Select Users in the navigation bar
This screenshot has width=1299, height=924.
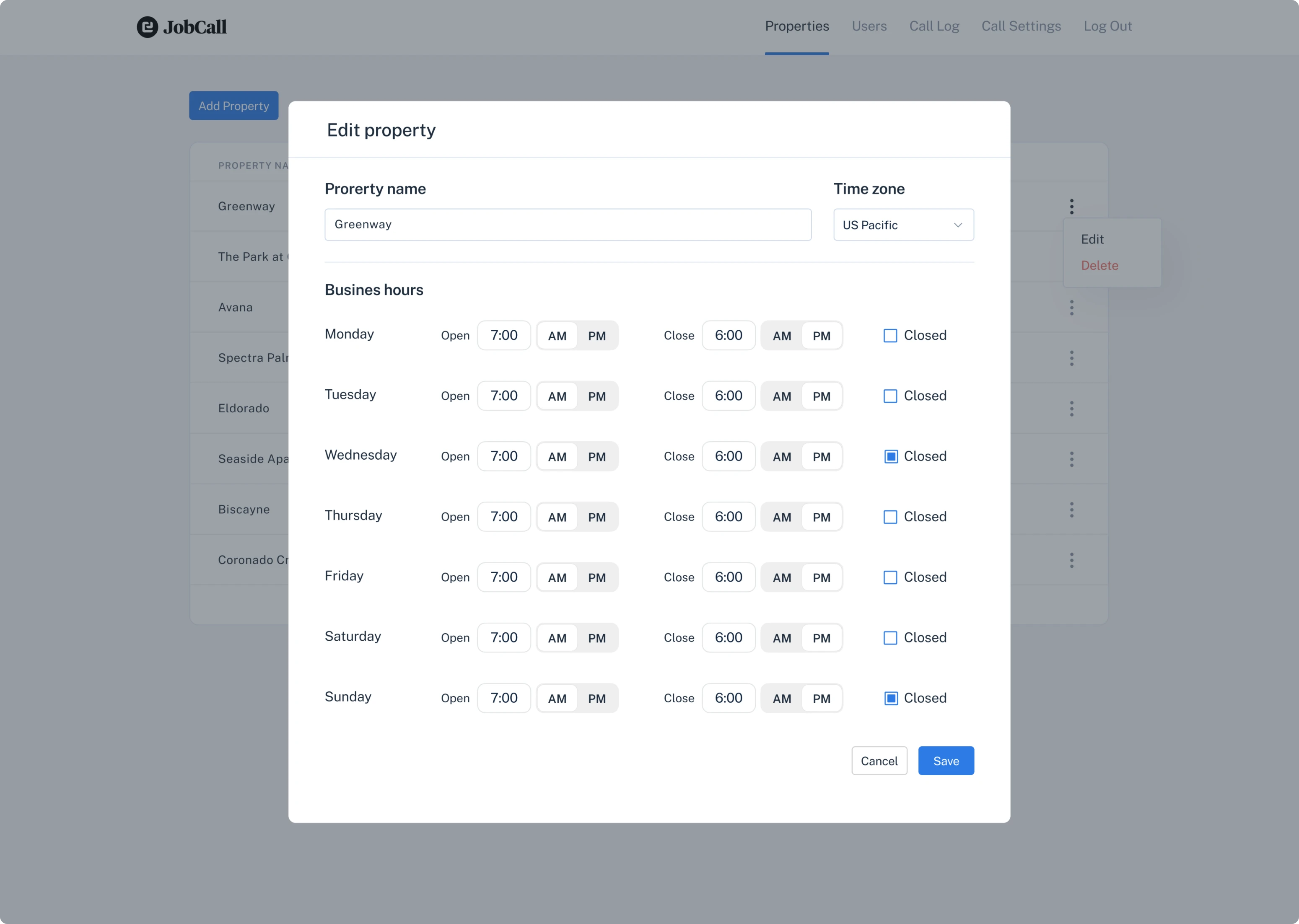click(x=869, y=26)
